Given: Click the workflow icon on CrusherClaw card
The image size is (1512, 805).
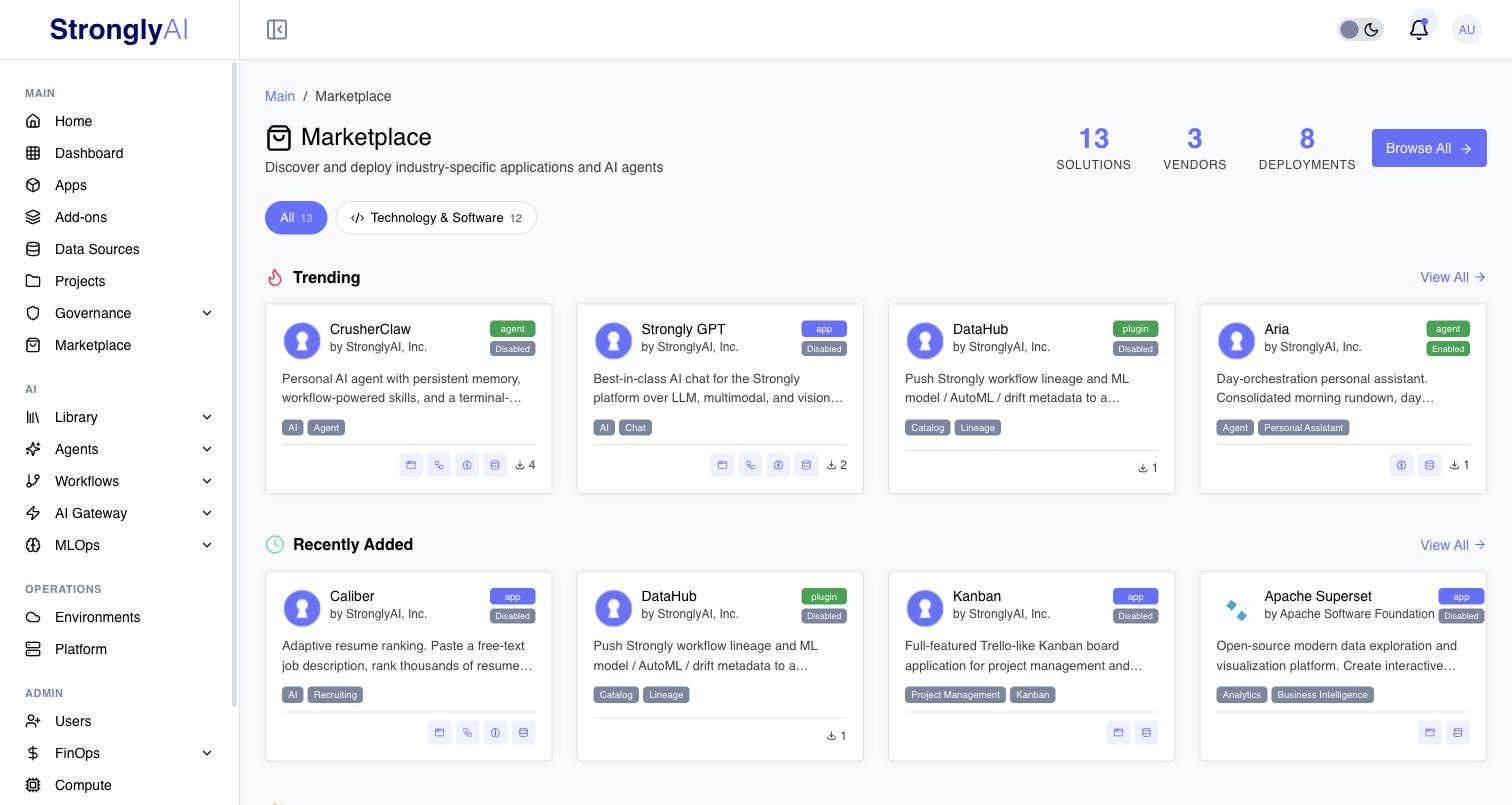Looking at the screenshot, I should click(439, 465).
